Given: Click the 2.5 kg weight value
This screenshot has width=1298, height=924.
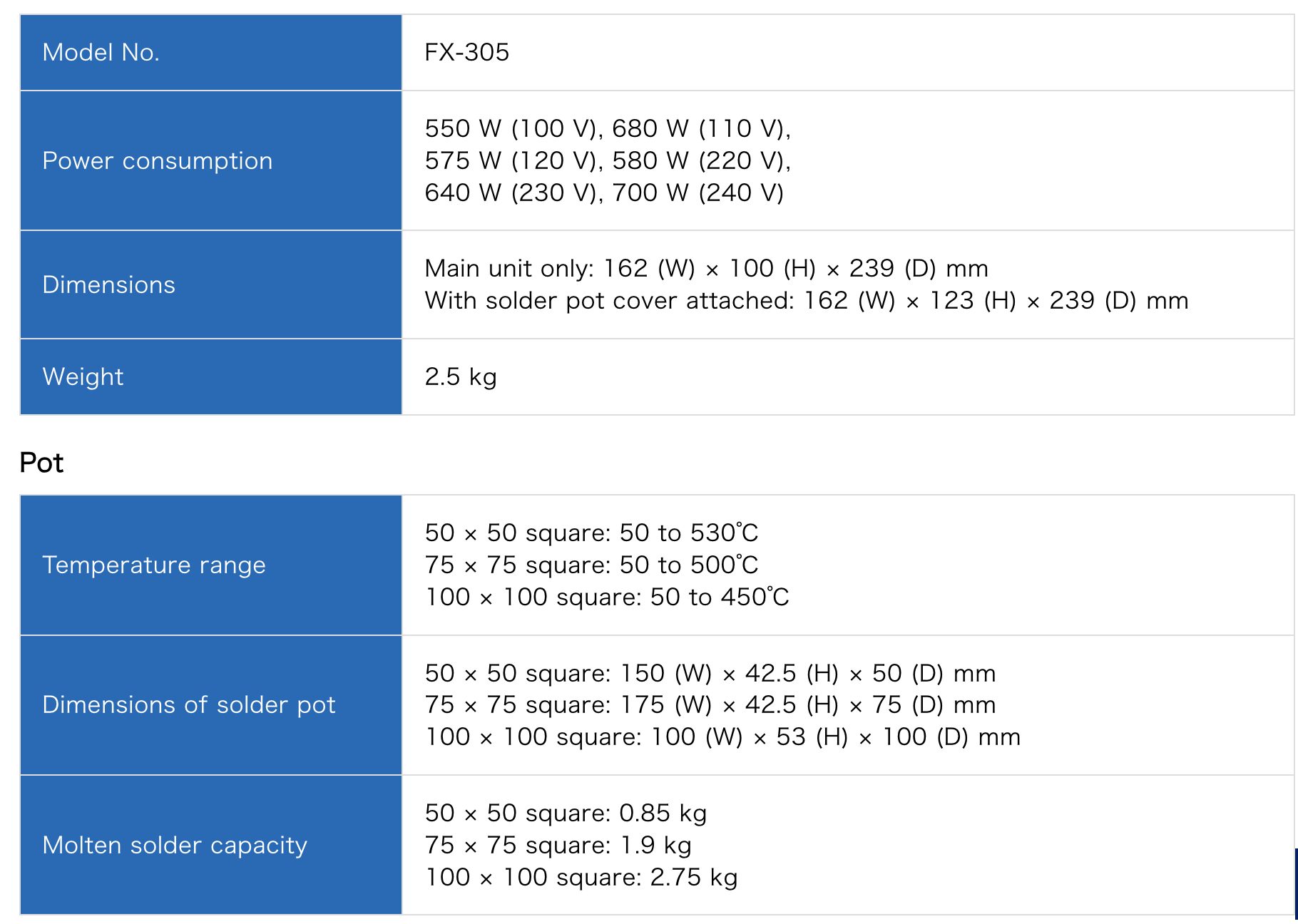Looking at the screenshot, I should coord(461,376).
